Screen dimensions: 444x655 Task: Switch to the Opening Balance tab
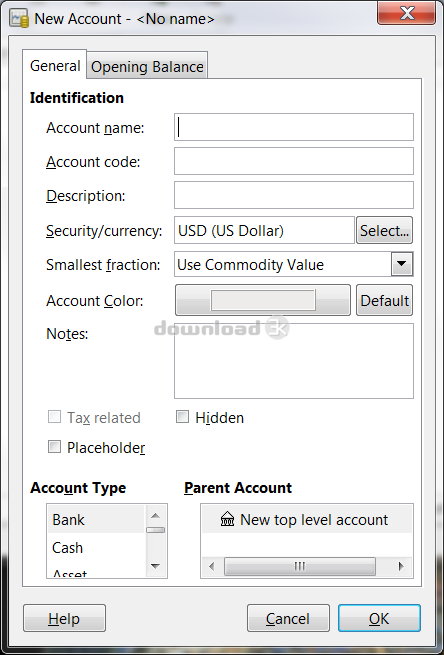pos(147,66)
